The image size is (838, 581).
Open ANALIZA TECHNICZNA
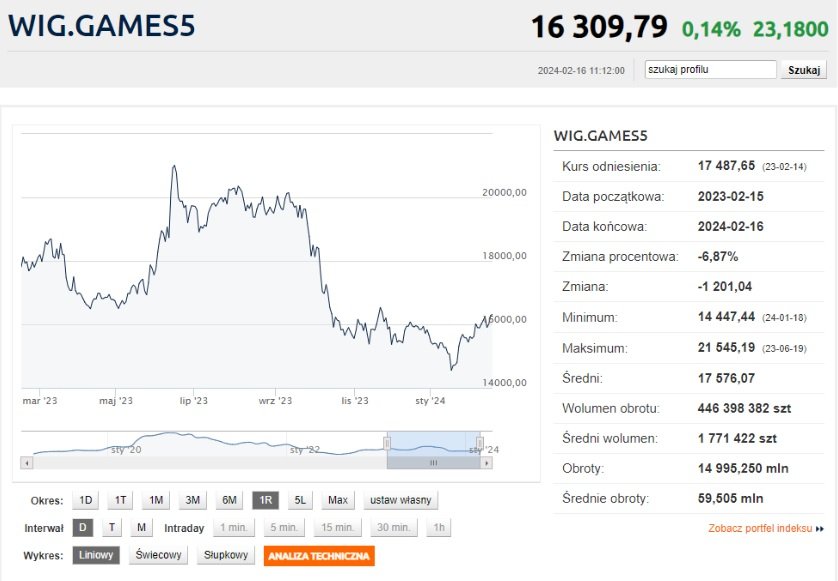click(319, 555)
